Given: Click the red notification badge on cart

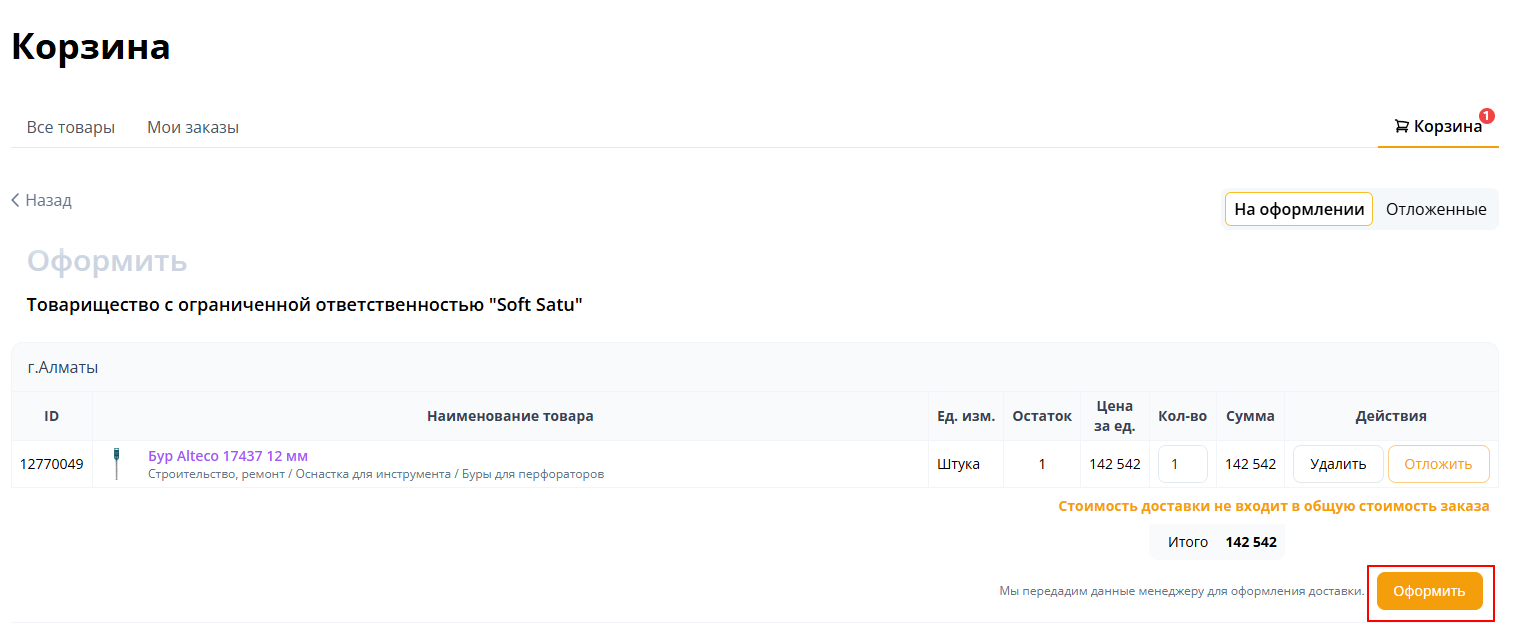Looking at the screenshot, I should pos(1487,116).
